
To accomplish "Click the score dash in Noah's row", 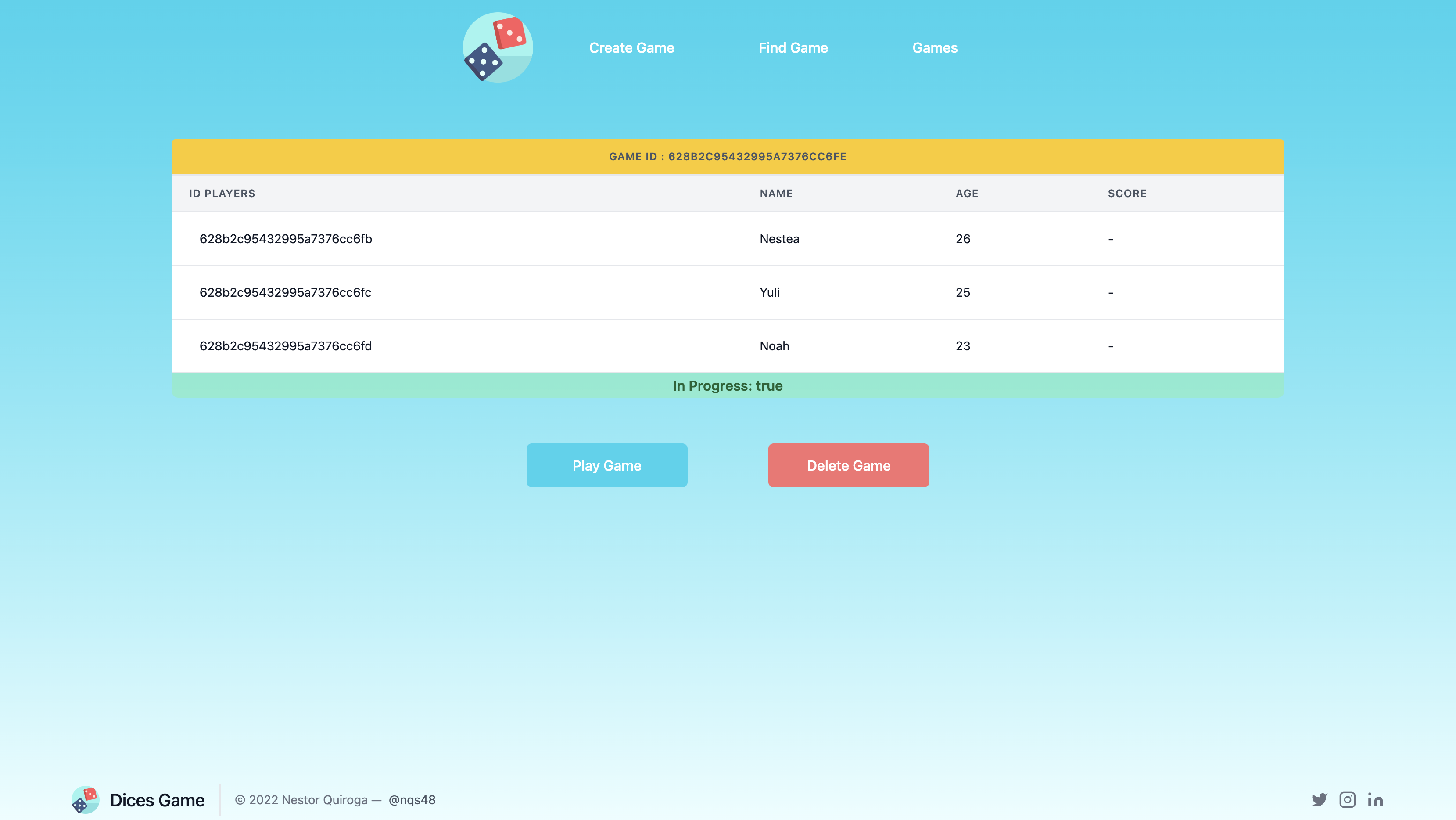I will click(1111, 347).
